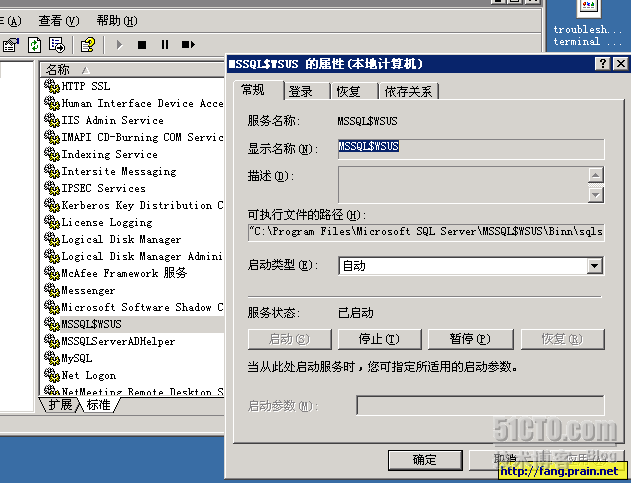Click the Logical Disk Manager service name
Image resolution: width=631 pixels, height=483 pixels.
[121, 239]
